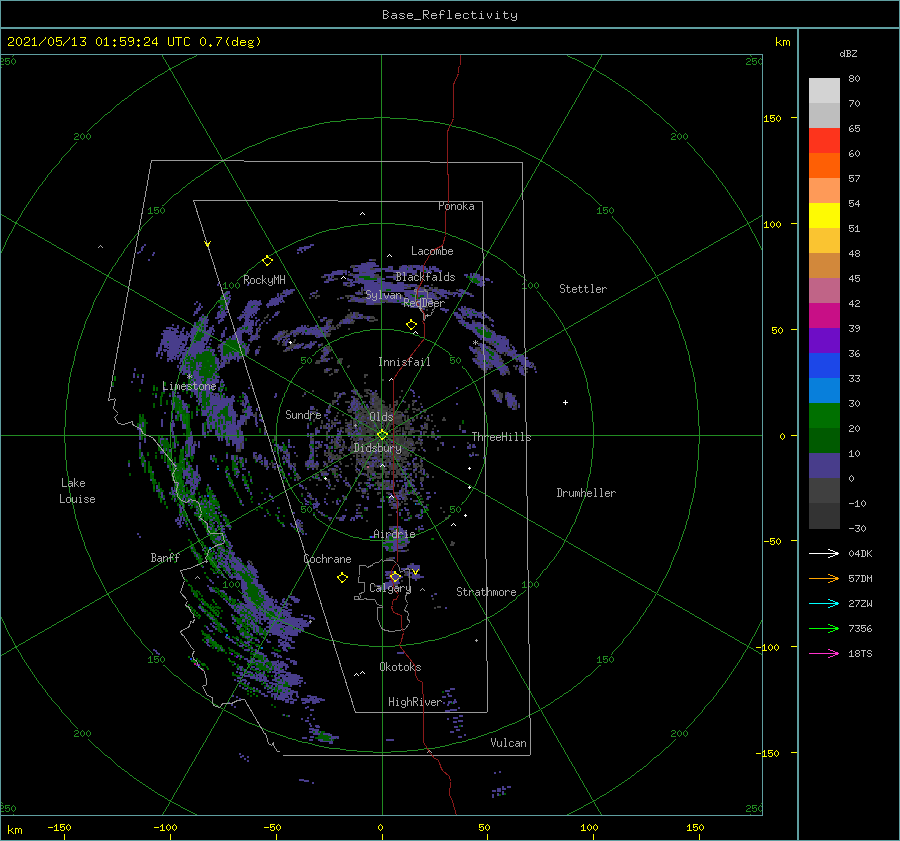Click the 04DK legend text
Screen dimensions: 900x841
(860, 553)
